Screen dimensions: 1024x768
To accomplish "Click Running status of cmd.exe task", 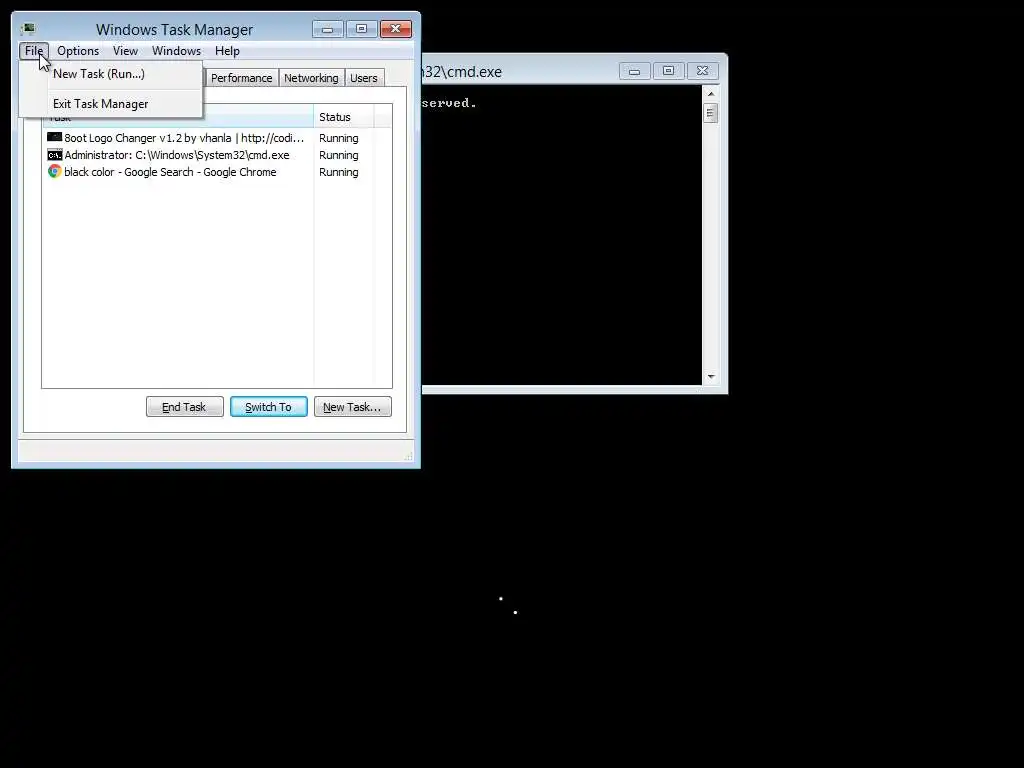I will 338,155.
